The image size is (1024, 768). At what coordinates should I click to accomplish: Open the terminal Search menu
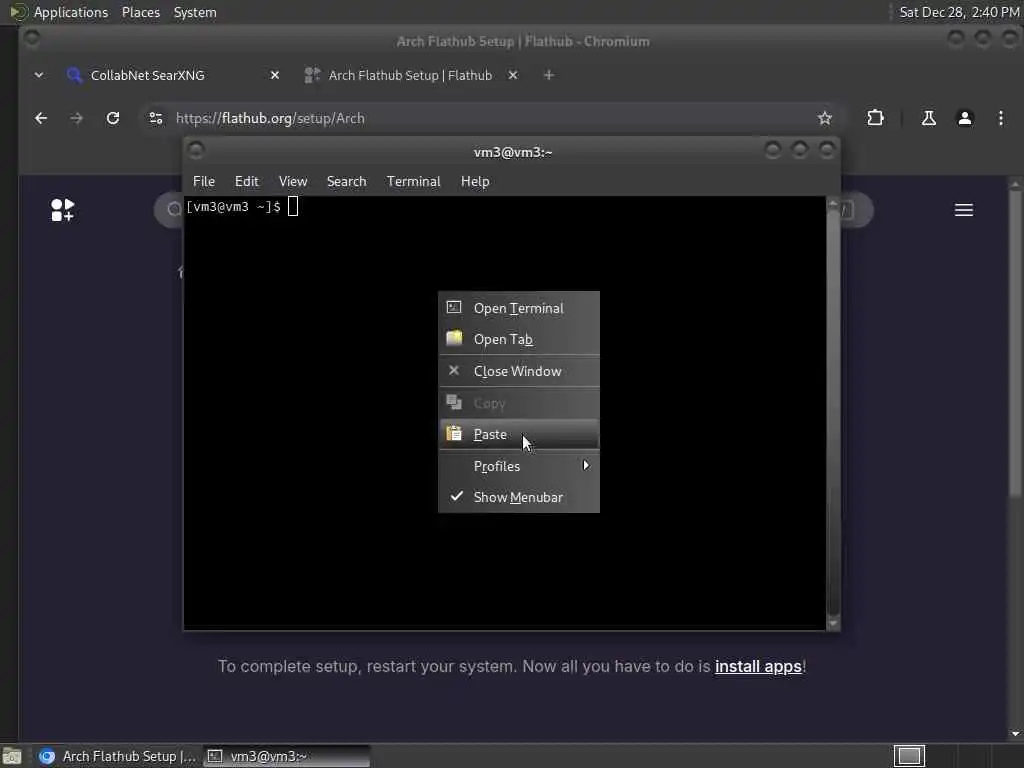(x=346, y=182)
